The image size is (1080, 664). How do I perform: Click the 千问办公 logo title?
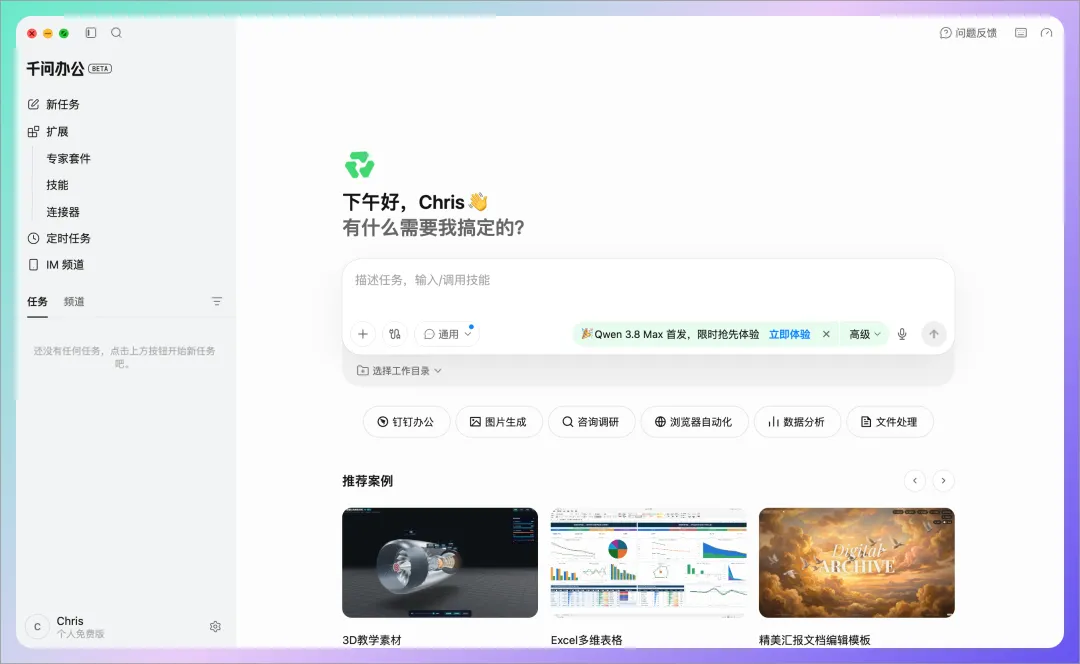(55, 68)
